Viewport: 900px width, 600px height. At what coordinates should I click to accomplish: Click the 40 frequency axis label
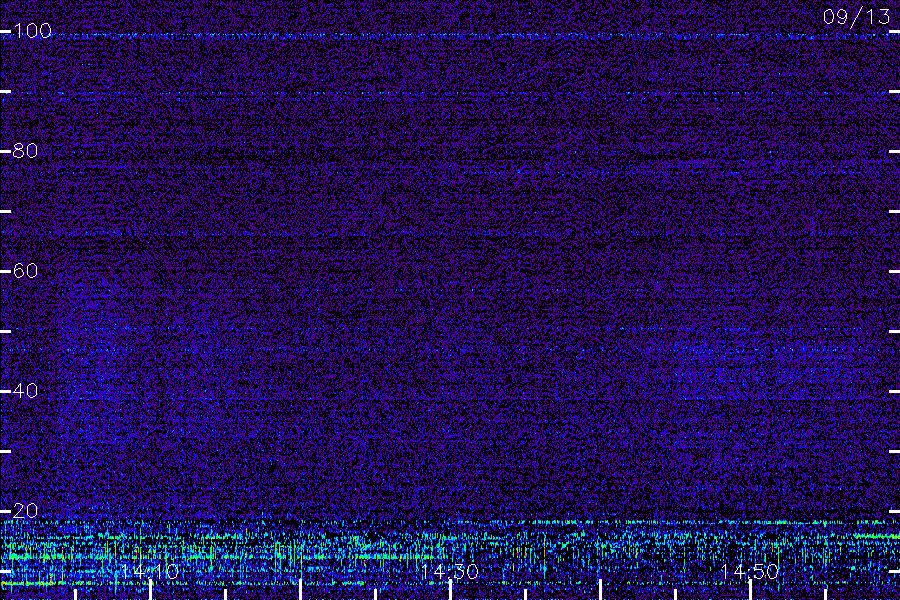[x=25, y=391]
